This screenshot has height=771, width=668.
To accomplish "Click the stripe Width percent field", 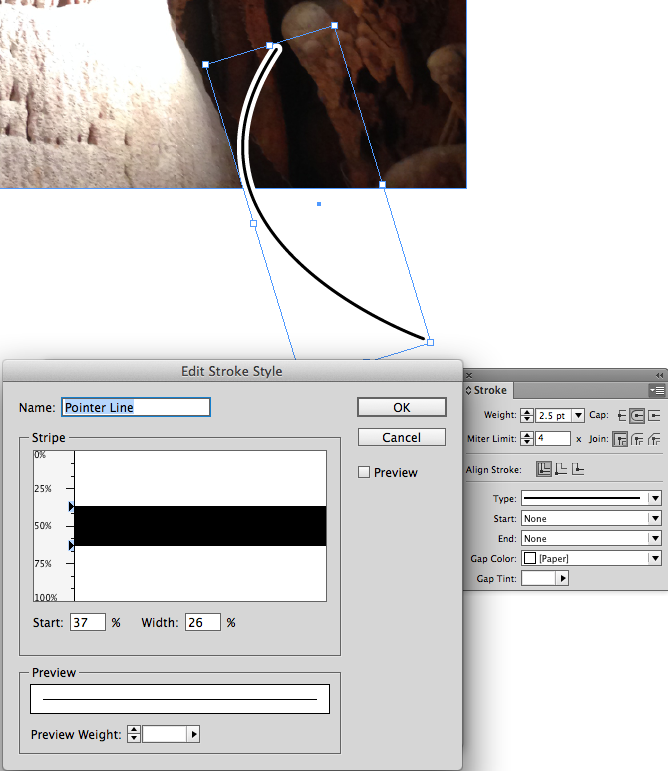I will (203, 622).
